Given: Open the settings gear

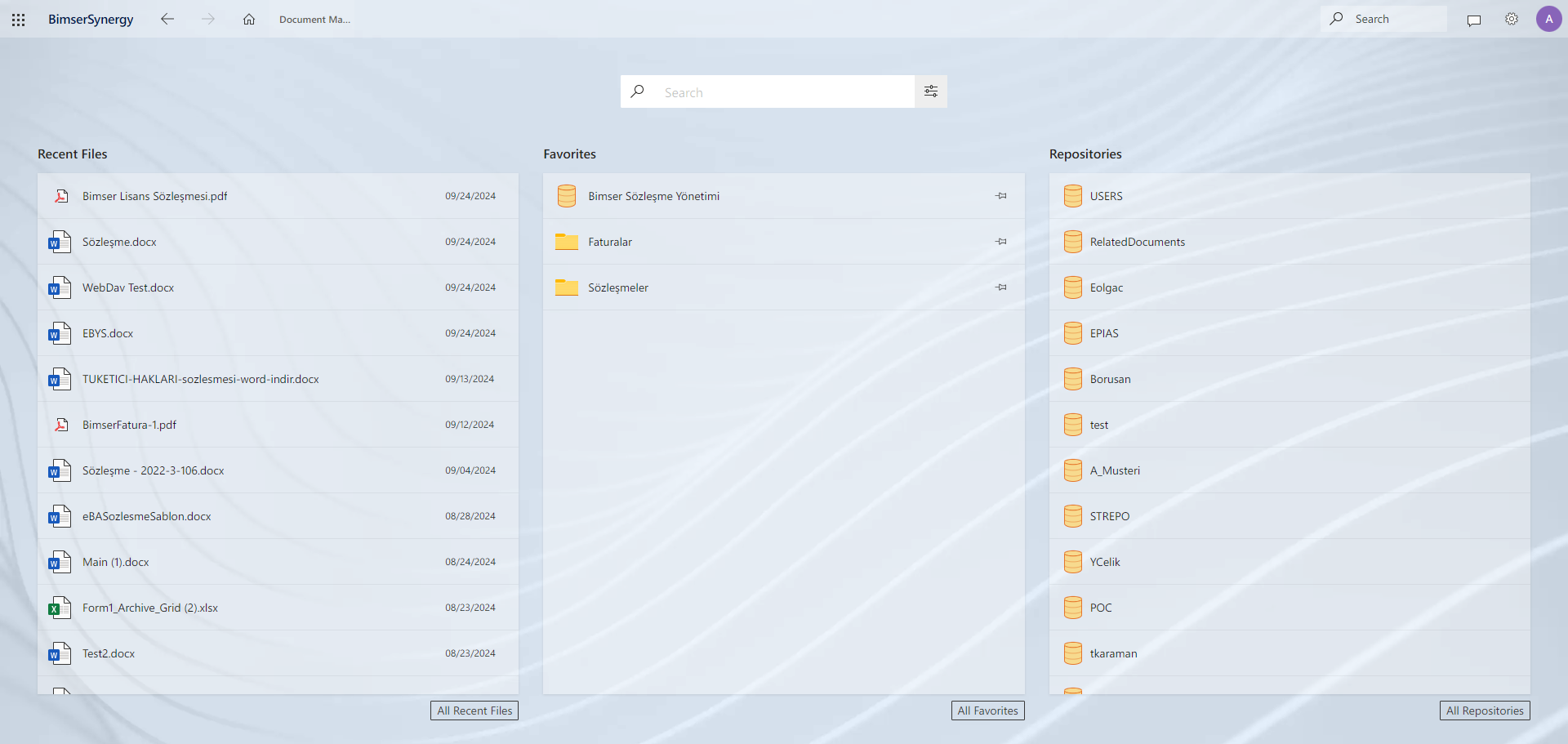Looking at the screenshot, I should pyautogui.click(x=1512, y=19).
